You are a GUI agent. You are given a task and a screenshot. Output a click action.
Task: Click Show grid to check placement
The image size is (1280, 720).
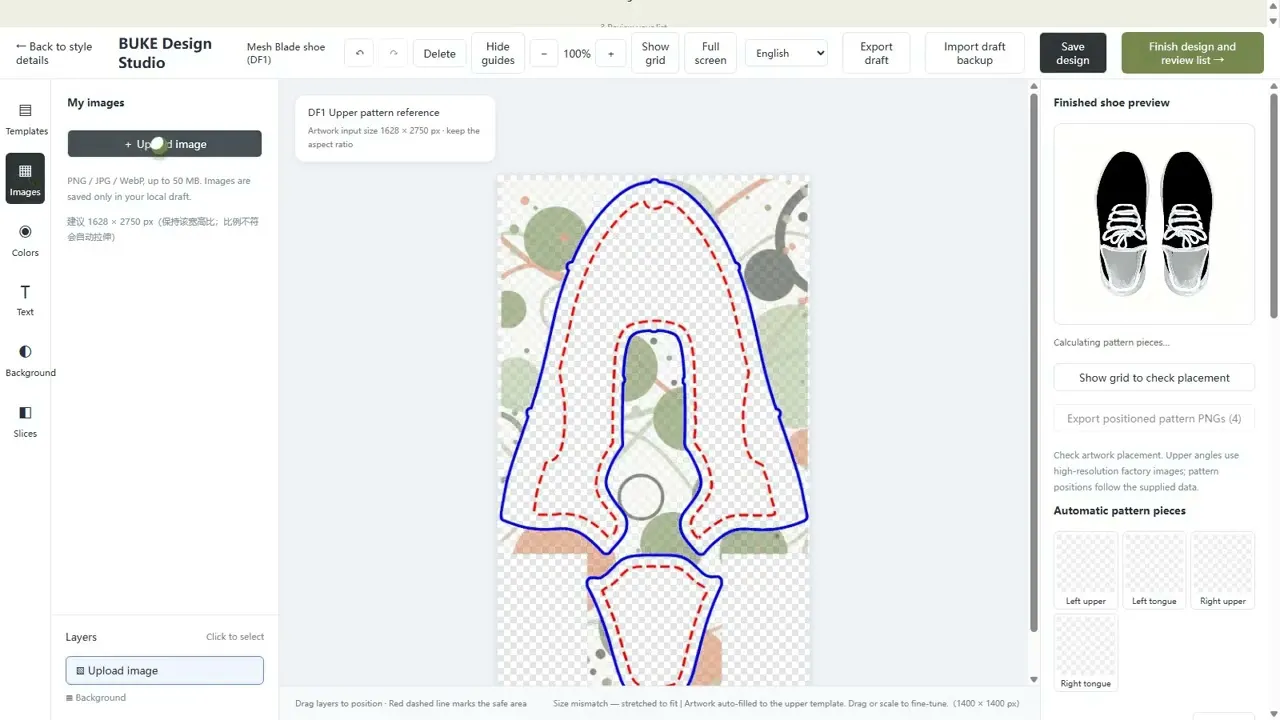click(x=1154, y=378)
